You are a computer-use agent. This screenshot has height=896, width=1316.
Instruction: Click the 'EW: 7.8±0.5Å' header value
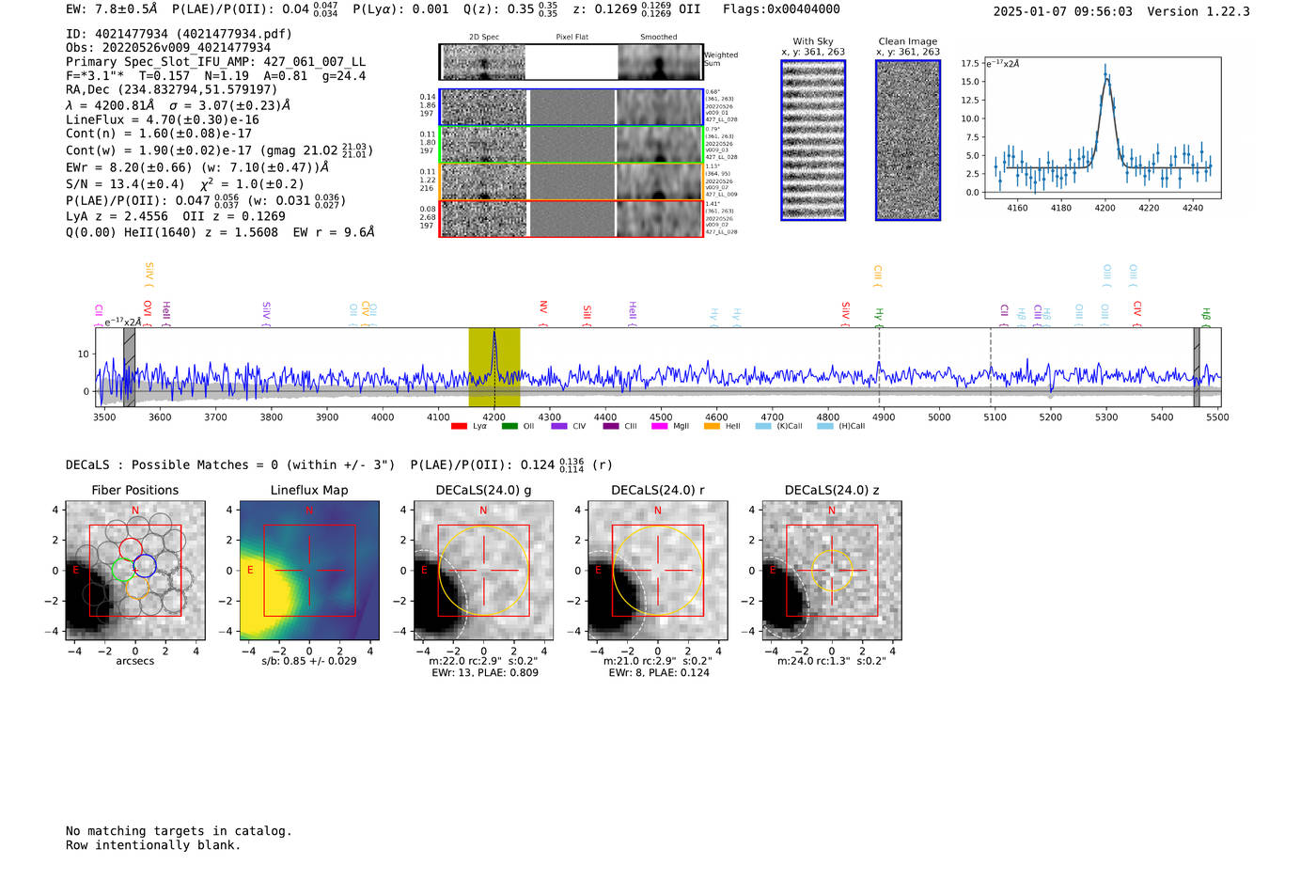click(112, 9)
